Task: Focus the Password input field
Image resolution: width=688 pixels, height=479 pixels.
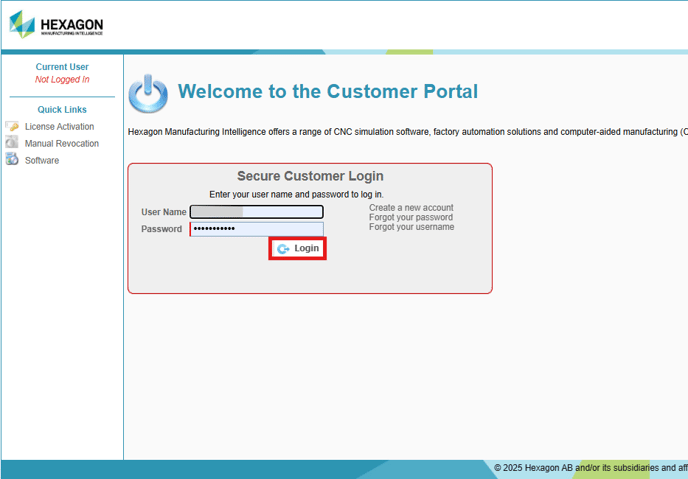Action: (x=257, y=229)
